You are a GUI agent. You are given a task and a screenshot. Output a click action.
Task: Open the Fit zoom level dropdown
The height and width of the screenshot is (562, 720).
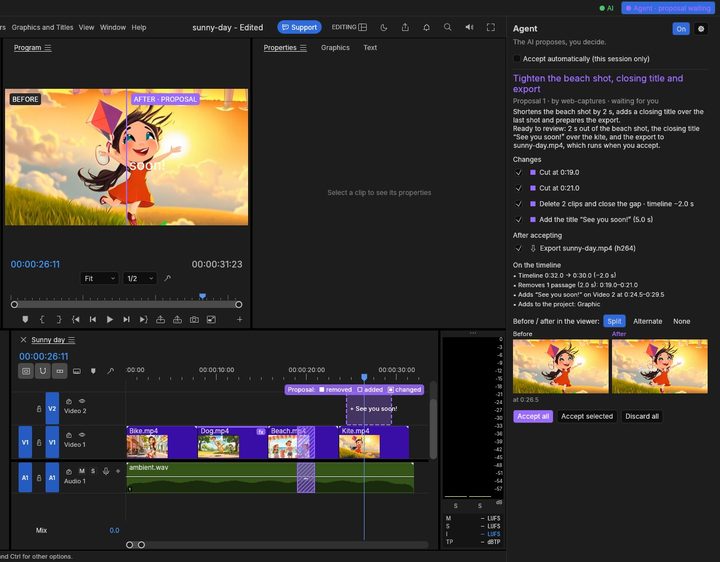pyautogui.click(x=99, y=278)
